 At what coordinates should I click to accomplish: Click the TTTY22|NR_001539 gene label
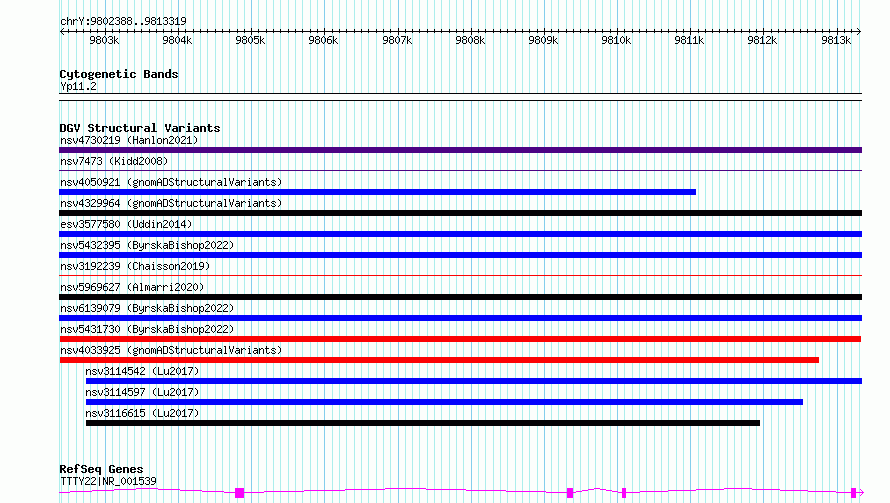[x=108, y=481]
